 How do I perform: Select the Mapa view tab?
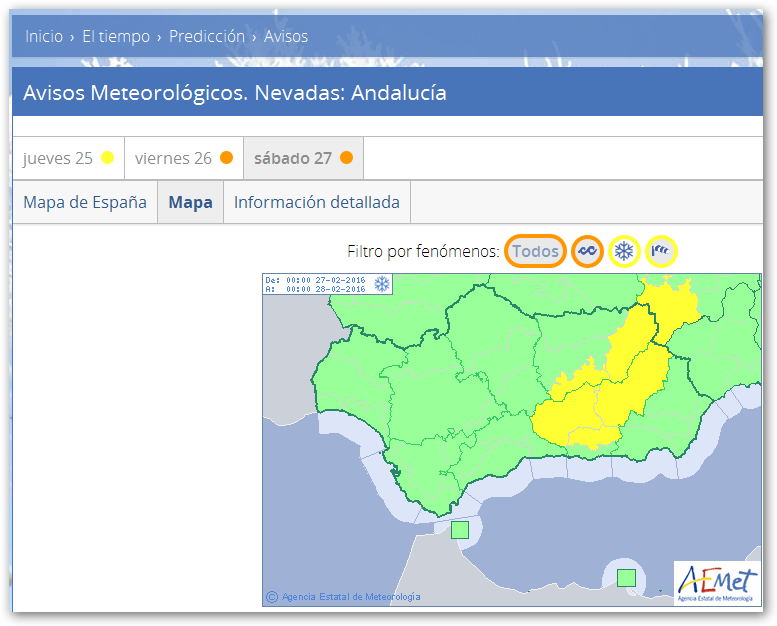pos(190,202)
